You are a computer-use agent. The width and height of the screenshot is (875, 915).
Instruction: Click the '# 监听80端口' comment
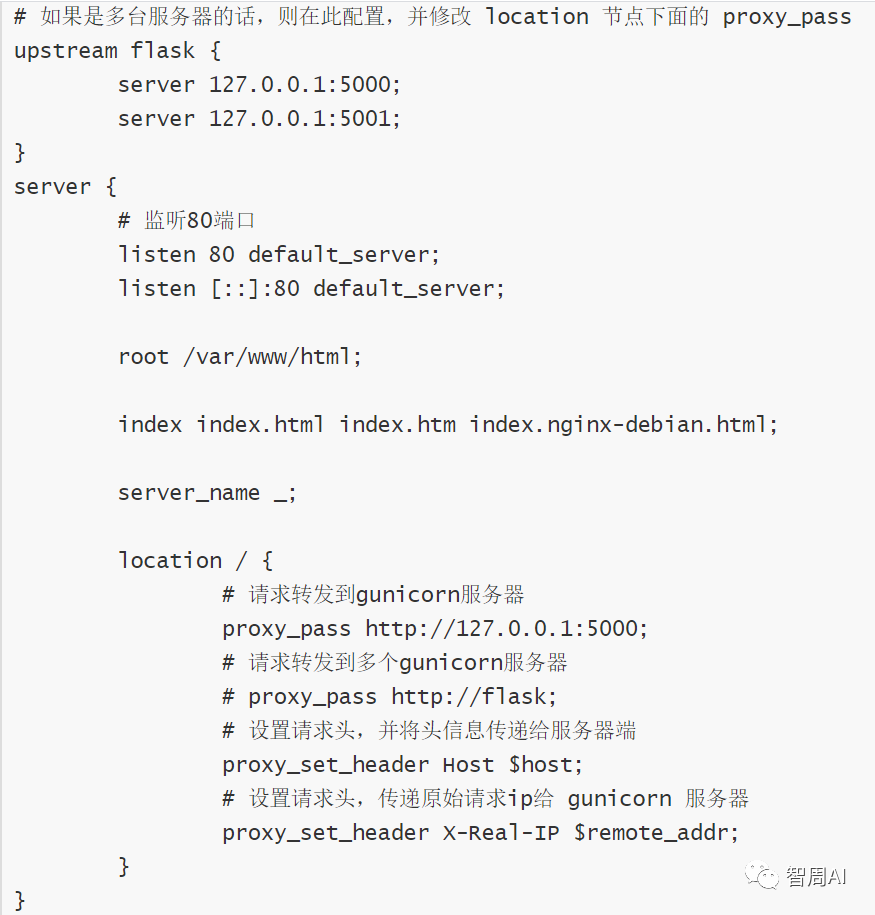coord(186,221)
